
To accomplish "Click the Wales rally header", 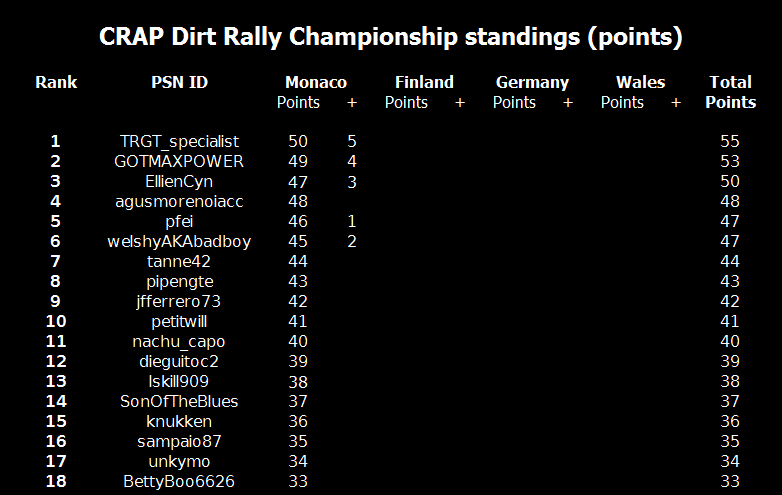I will tap(640, 82).
